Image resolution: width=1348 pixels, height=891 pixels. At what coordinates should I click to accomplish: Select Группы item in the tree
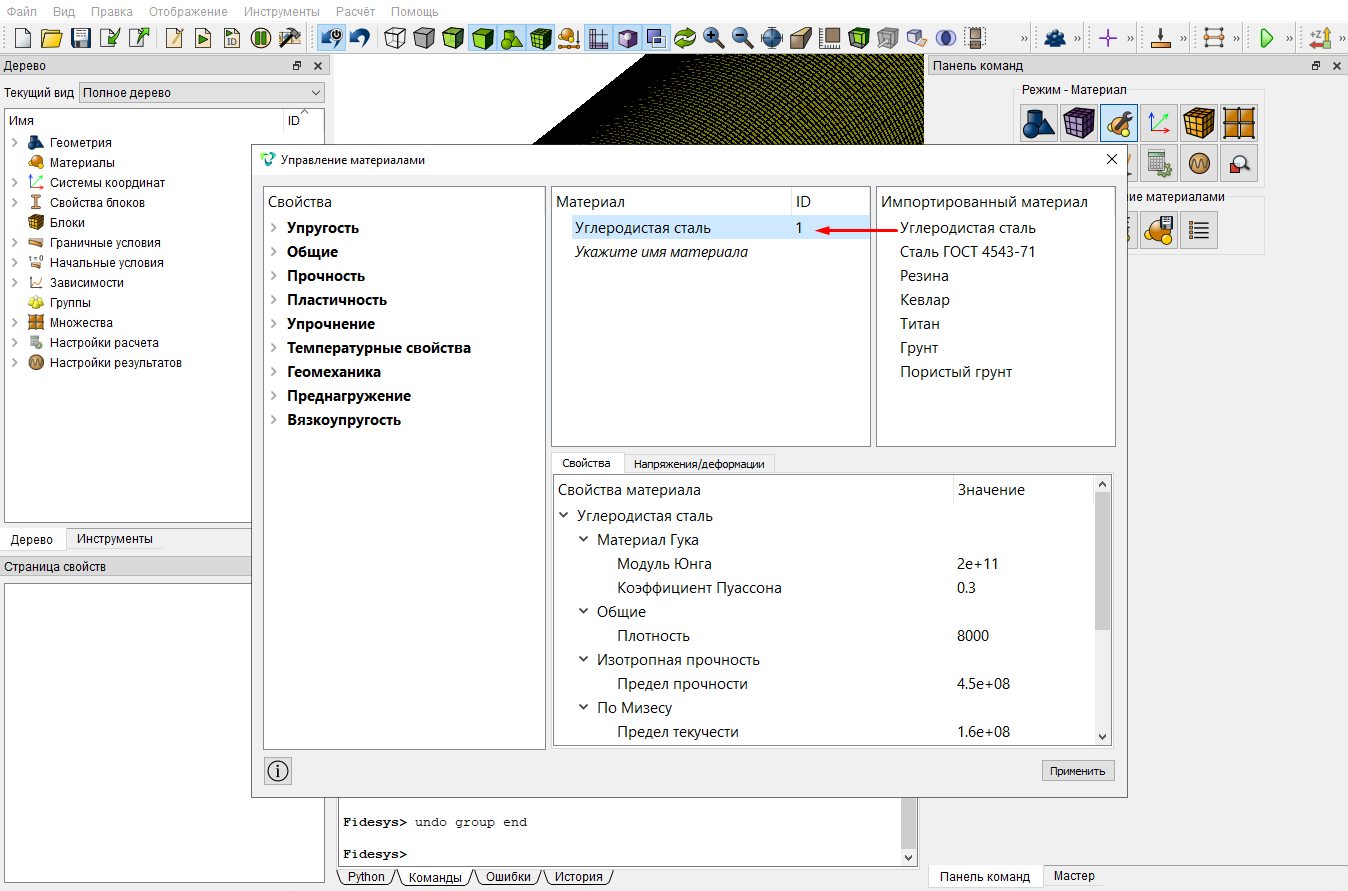point(70,303)
